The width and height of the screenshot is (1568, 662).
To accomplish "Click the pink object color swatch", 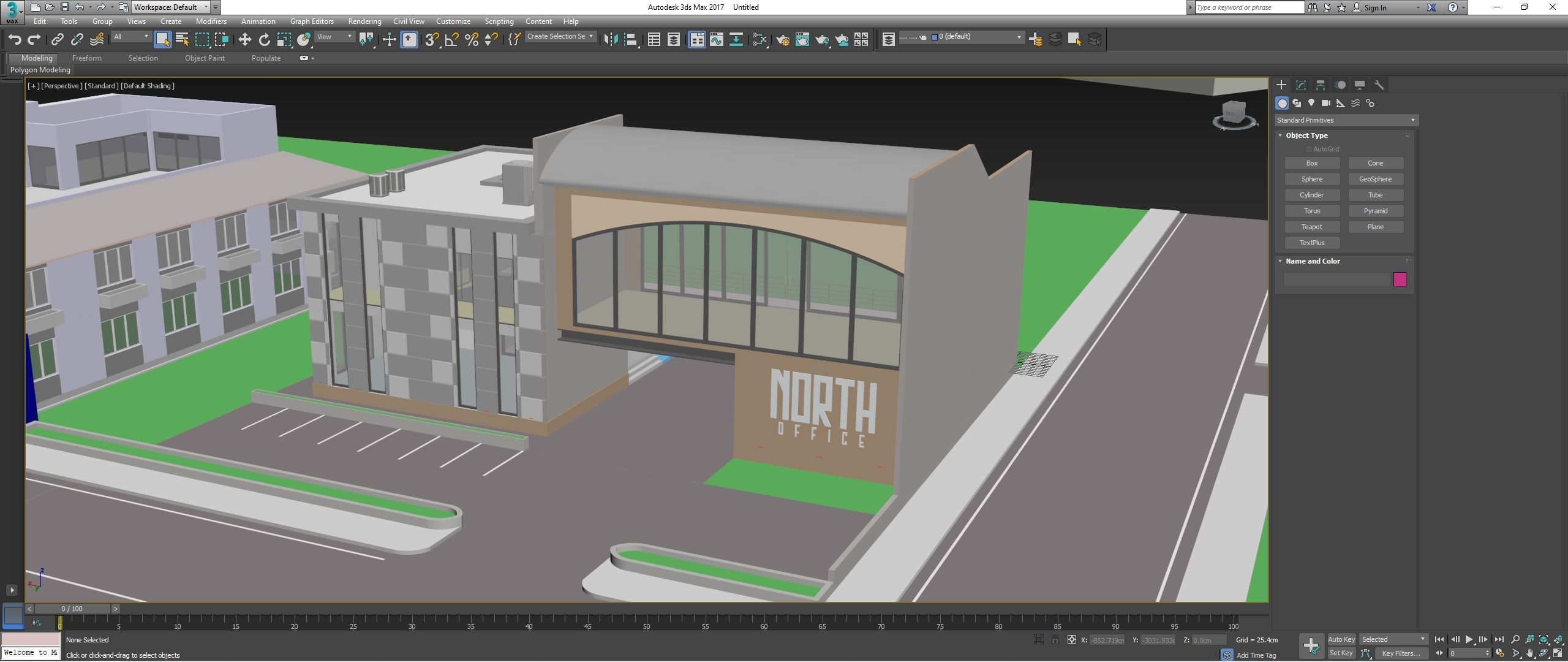I will pyautogui.click(x=1399, y=280).
